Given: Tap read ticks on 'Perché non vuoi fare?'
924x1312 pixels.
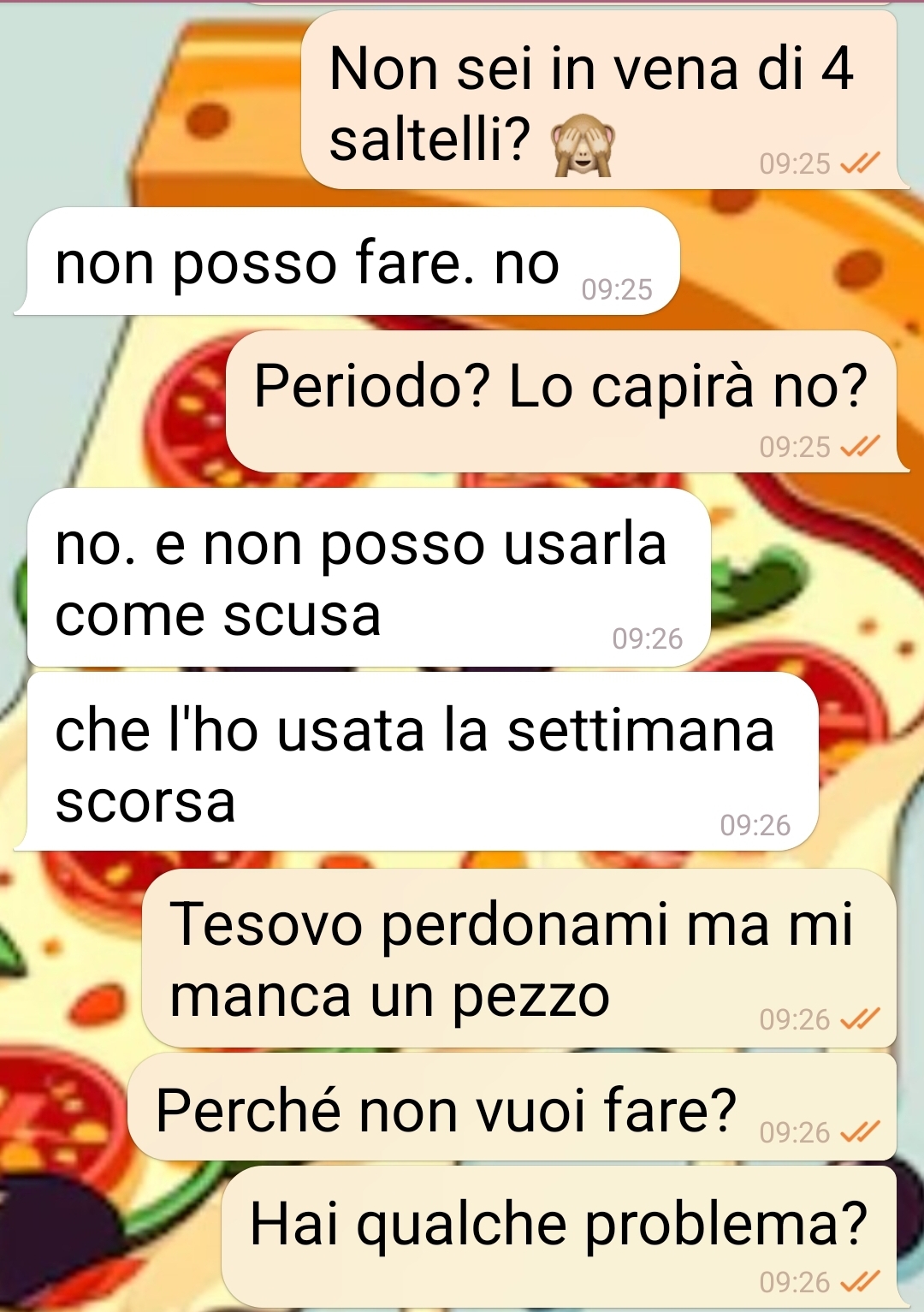Looking at the screenshot, I should pos(860,1131).
